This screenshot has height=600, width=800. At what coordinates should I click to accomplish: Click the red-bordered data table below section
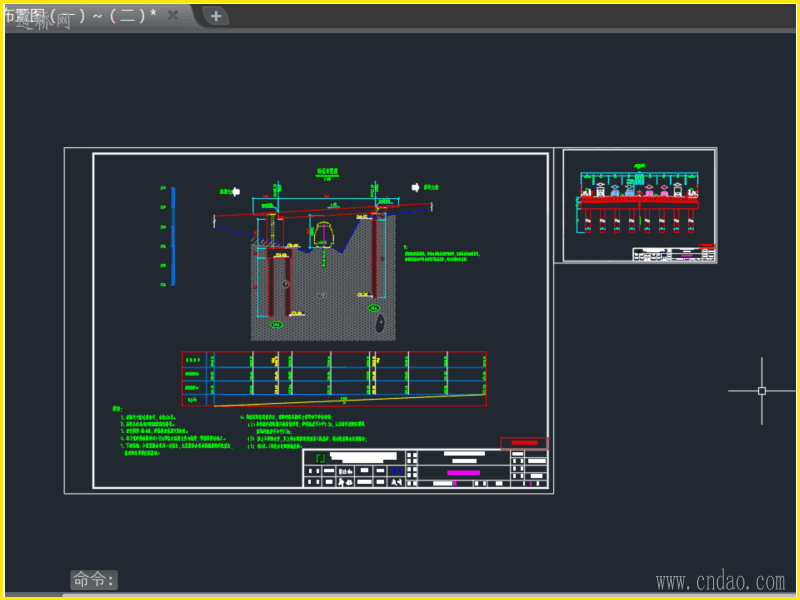coord(334,379)
